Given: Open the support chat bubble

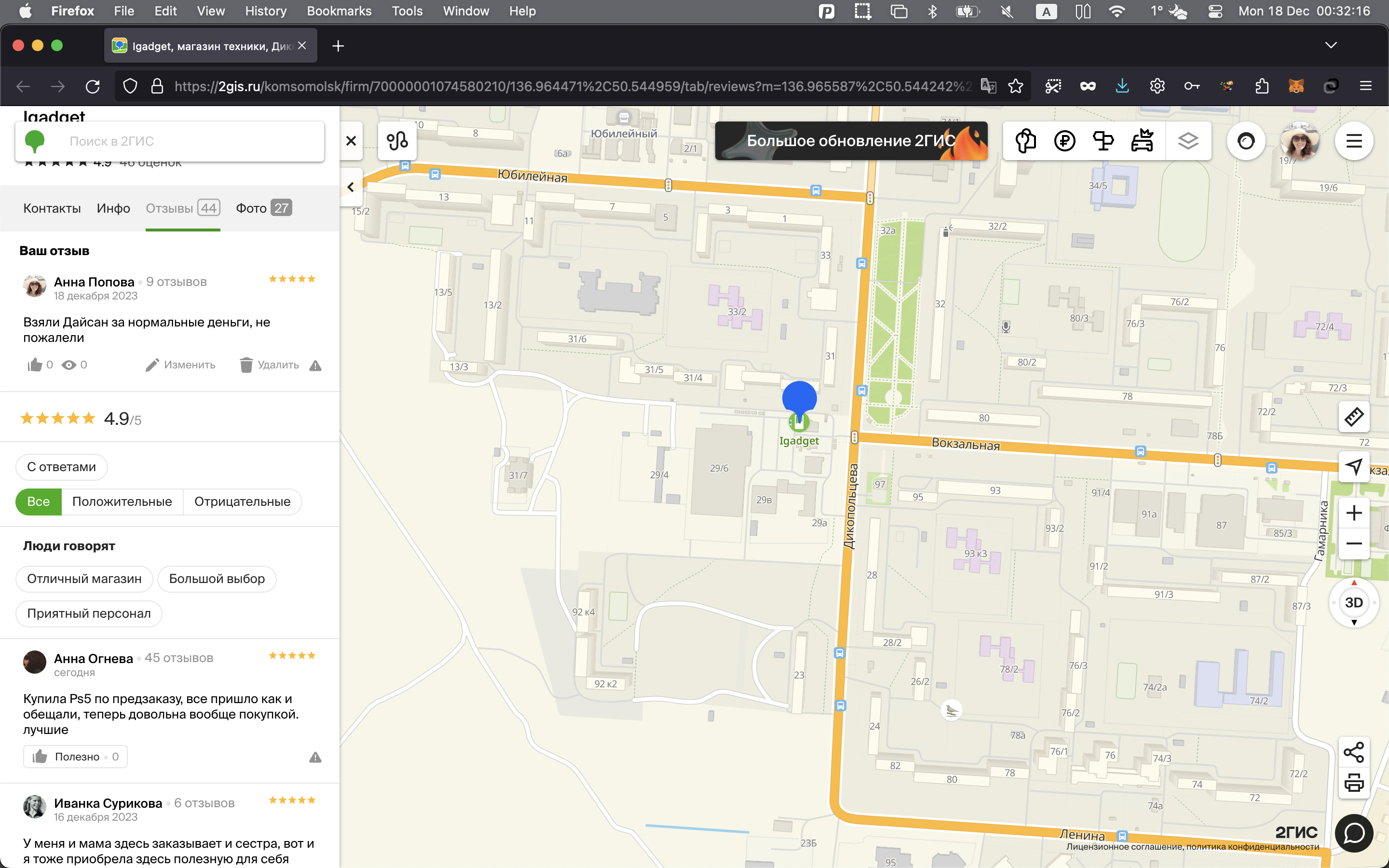Looking at the screenshot, I should click(1354, 833).
